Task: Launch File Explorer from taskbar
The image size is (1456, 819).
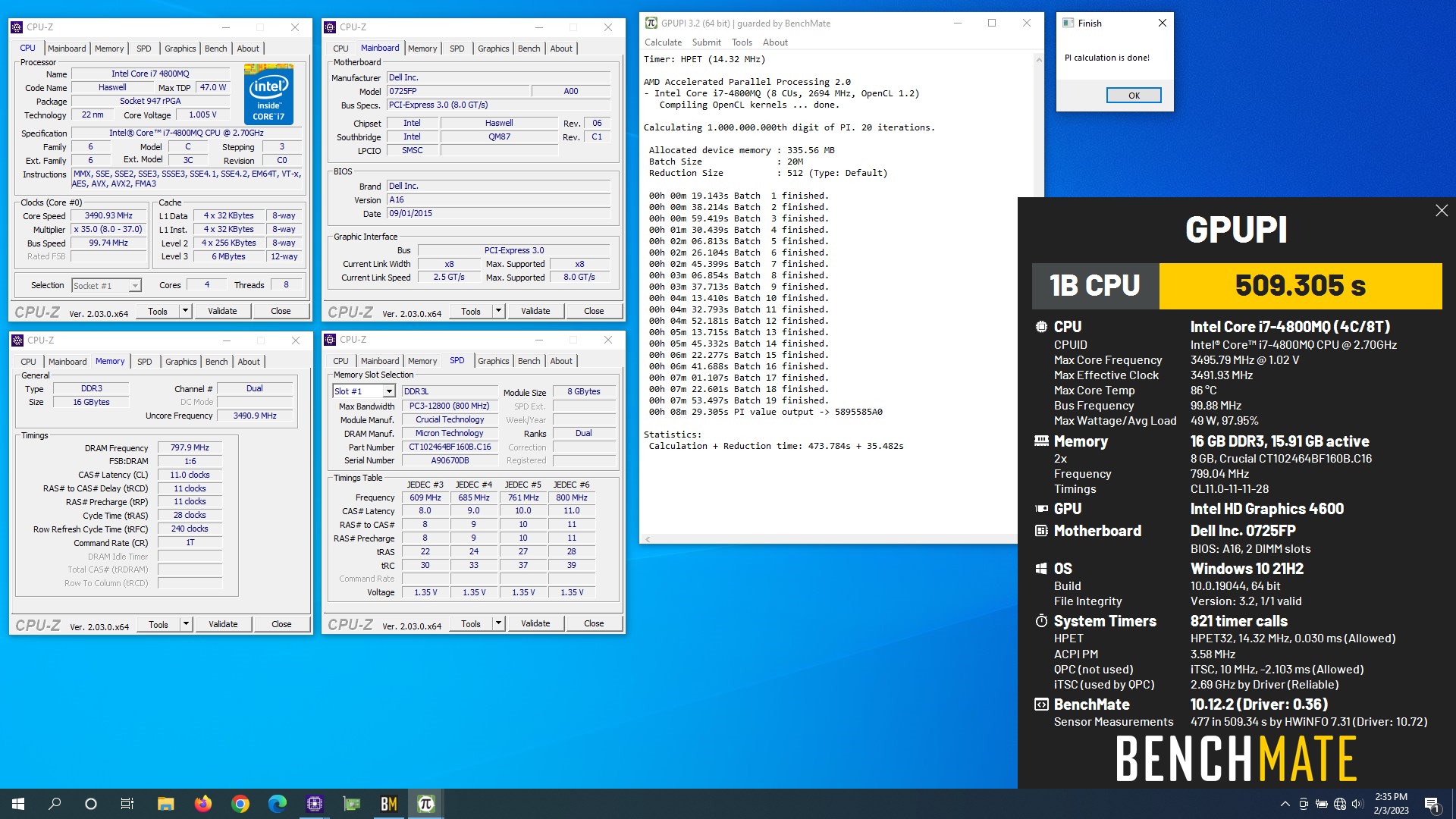Action: point(165,804)
